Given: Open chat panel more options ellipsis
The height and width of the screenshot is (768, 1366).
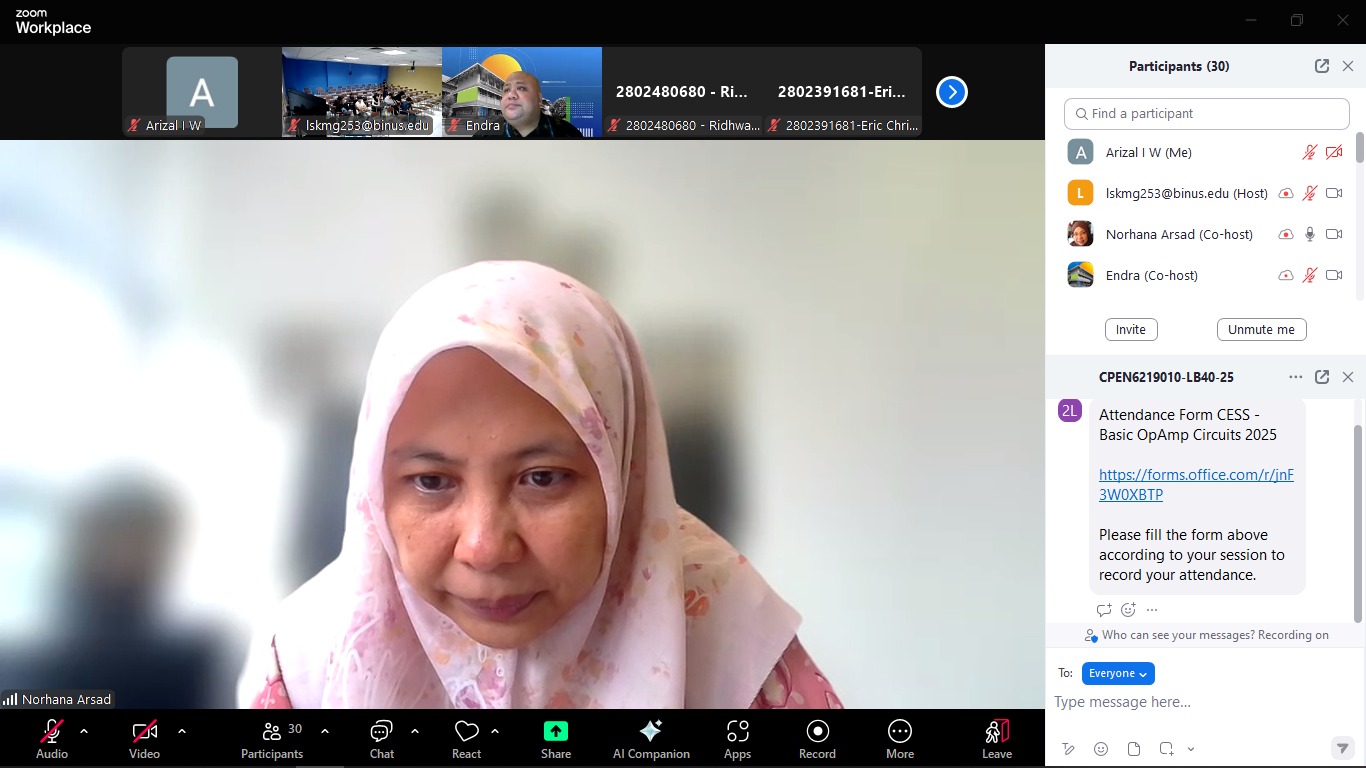Looking at the screenshot, I should tap(1296, 377).
